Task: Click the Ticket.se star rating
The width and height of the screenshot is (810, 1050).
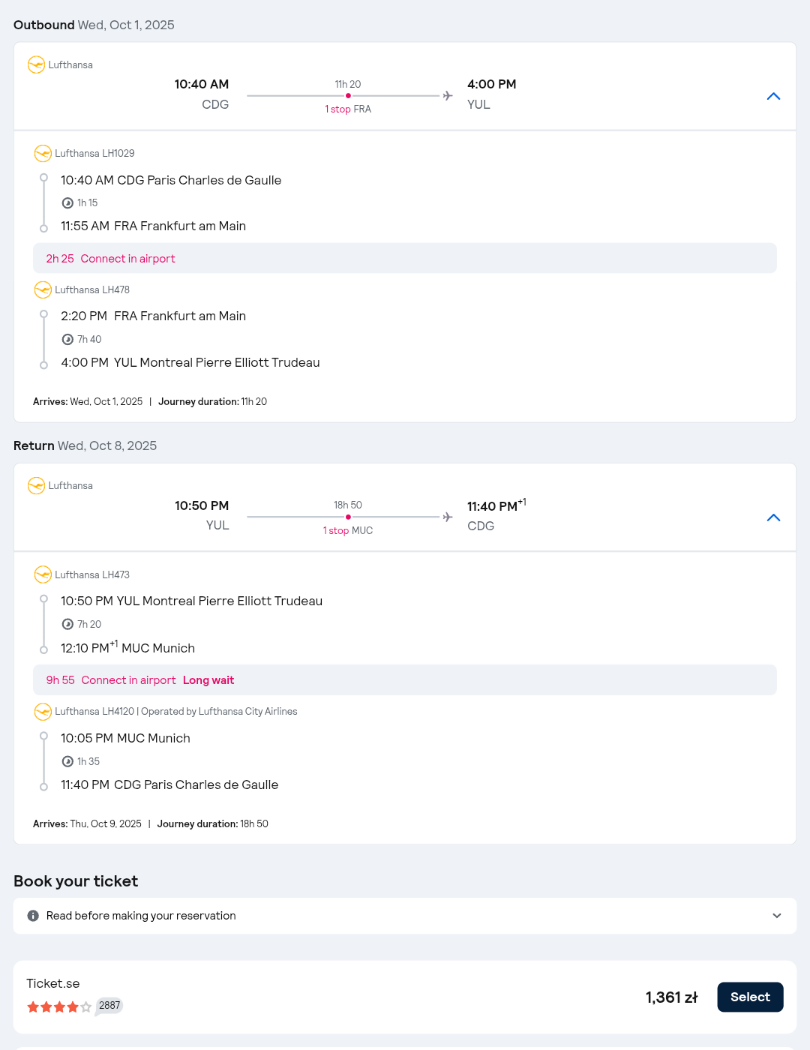Action: pyautogui.click(x=59, y=1006)
